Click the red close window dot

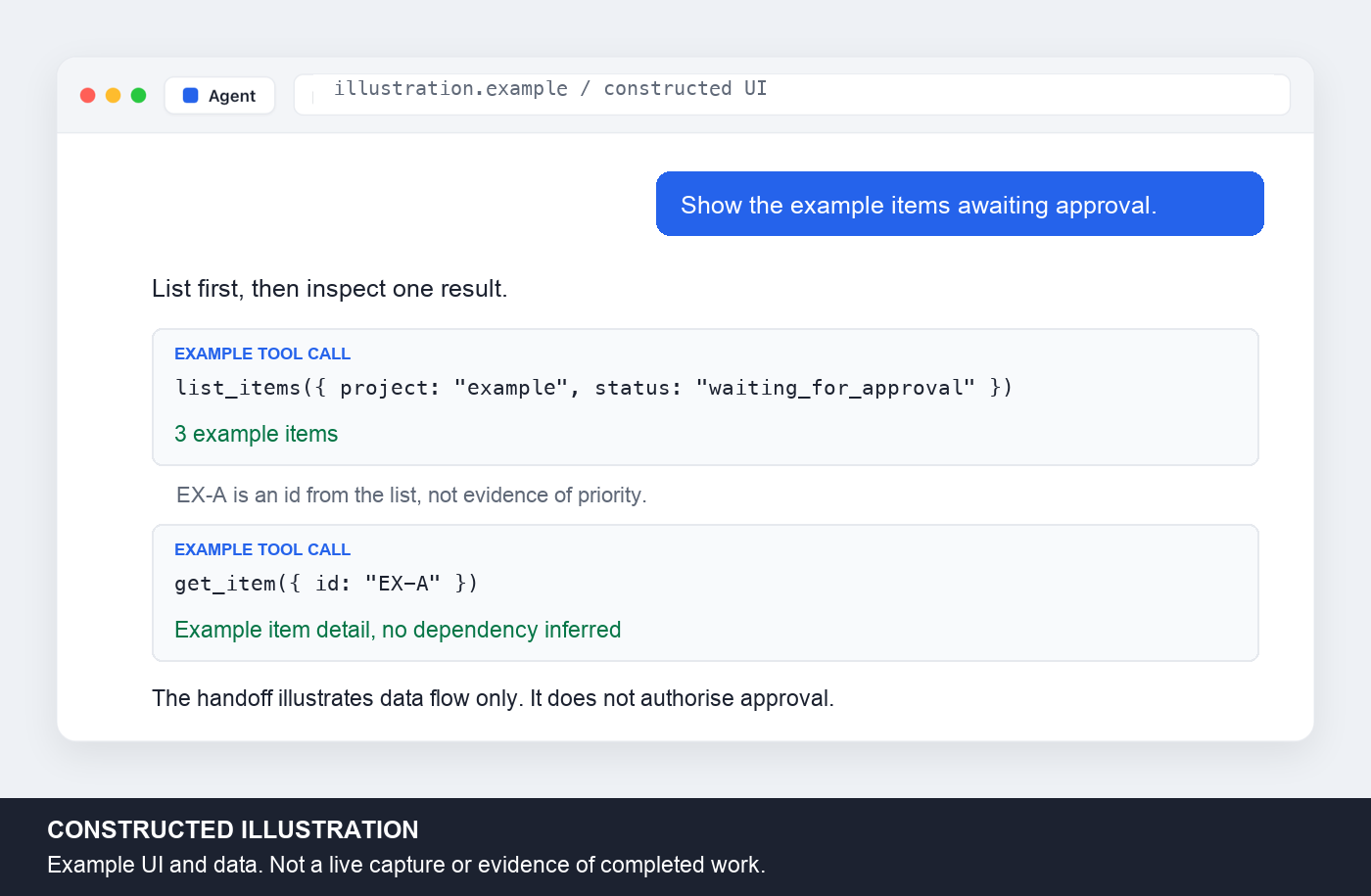(88, 95)
